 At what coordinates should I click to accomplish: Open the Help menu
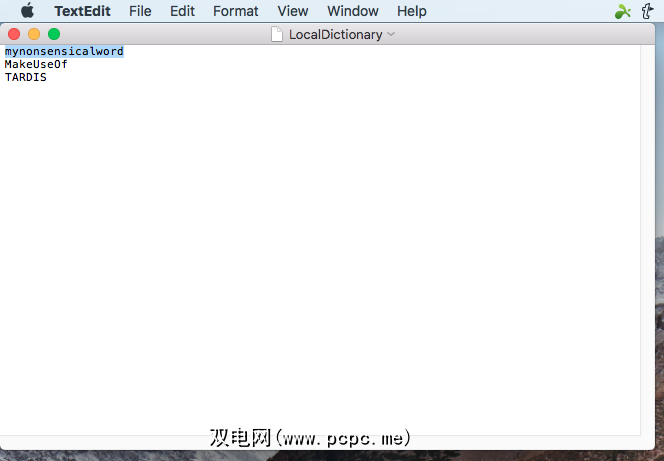pos(412,11)
